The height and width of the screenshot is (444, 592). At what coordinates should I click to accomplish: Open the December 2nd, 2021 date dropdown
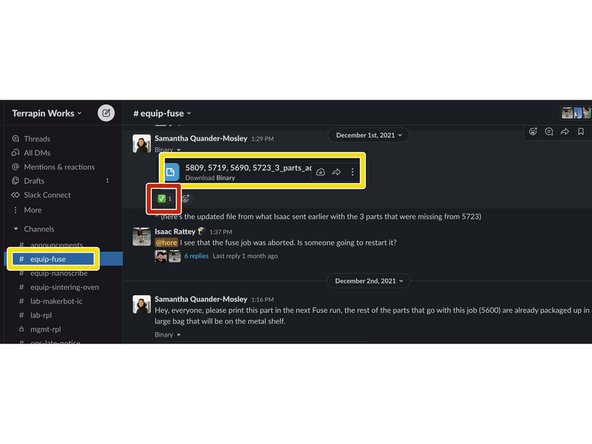(368, 281)
